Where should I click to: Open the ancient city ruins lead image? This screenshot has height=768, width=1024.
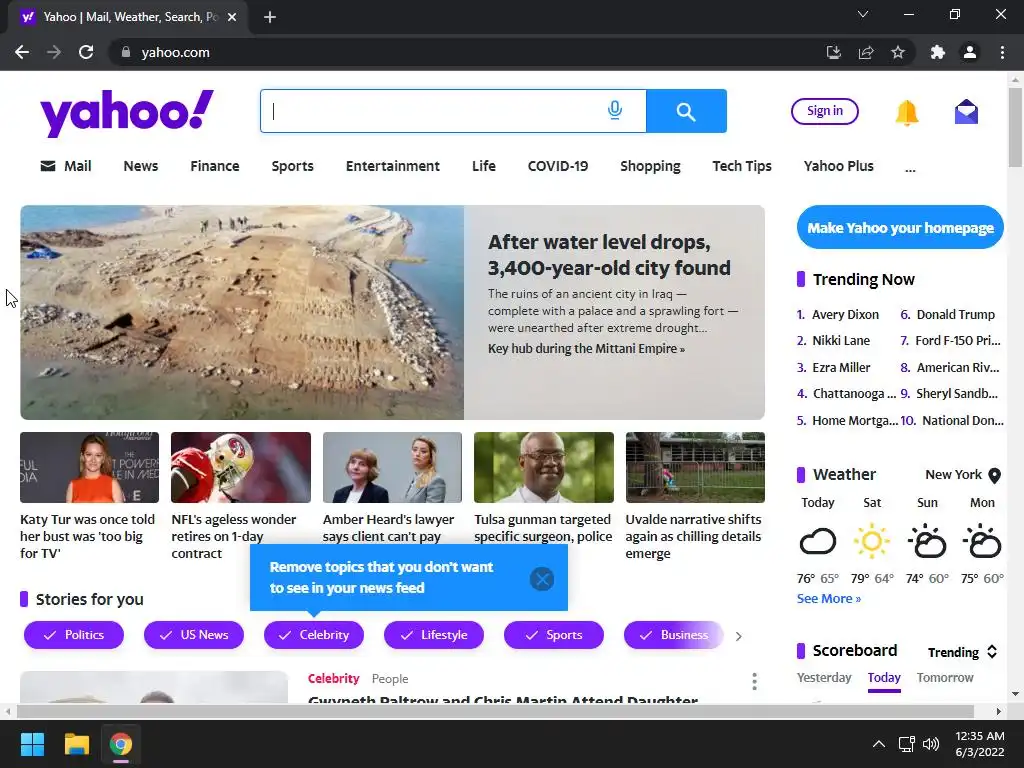pos(242,312)
